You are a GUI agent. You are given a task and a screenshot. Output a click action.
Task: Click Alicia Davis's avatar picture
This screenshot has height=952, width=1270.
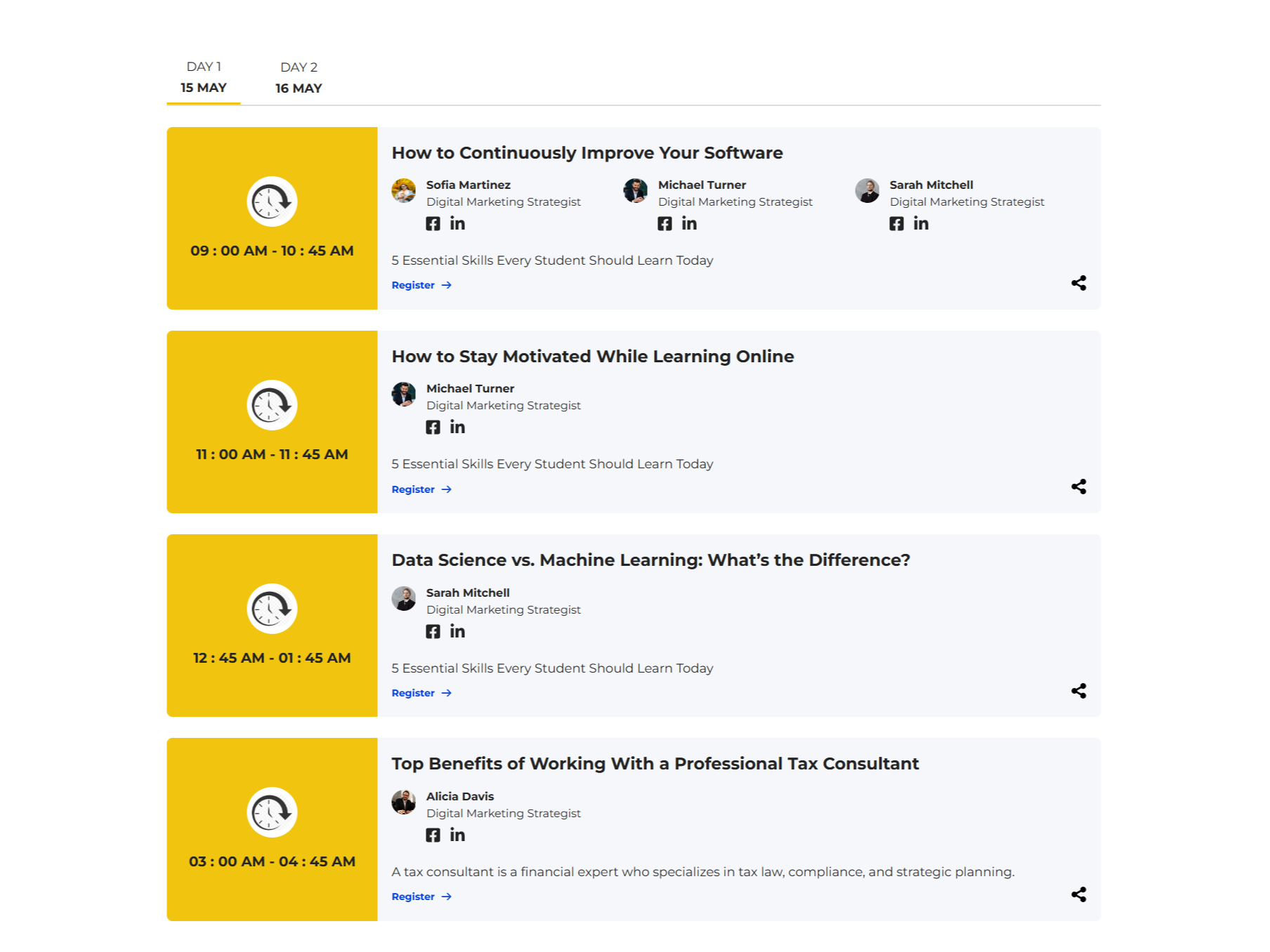[x=404, y=802]
